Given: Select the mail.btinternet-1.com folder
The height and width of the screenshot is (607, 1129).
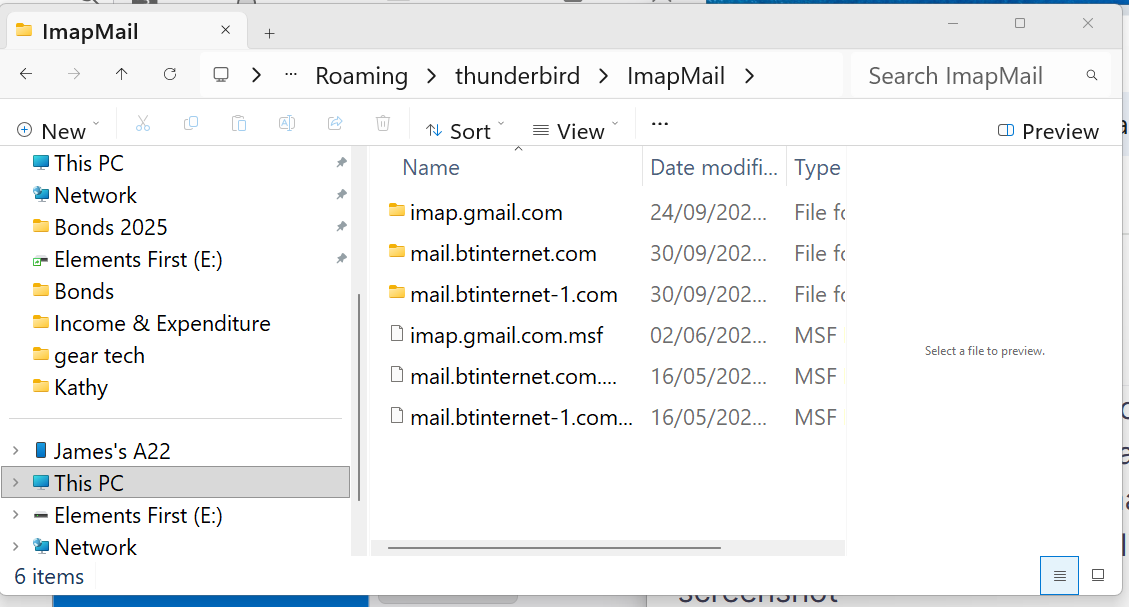Looking at the screenshot, I should (503, 294).
